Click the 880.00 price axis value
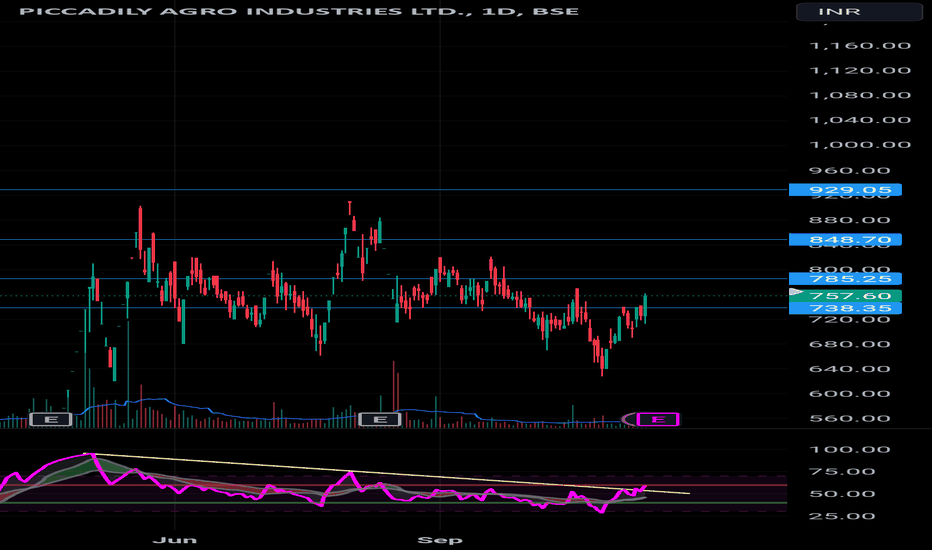The width and height of the screenshot is (932, 550). 850,220
